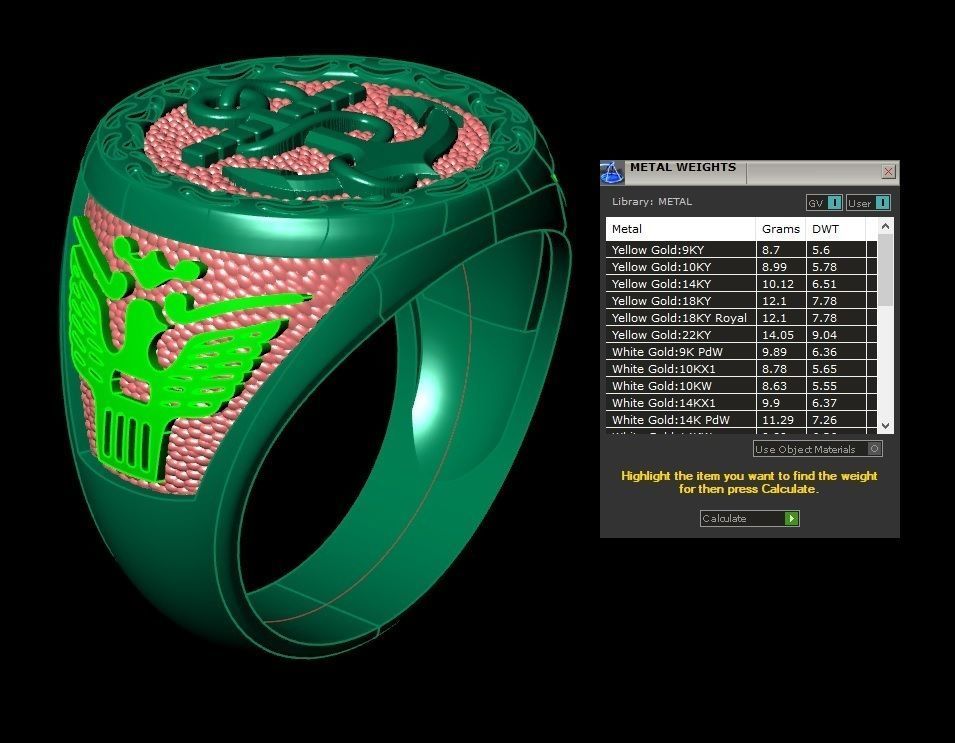Select the Yellow Gold:10KY row
This screenshot has height=743, width=955.
[x=741, y=267]
